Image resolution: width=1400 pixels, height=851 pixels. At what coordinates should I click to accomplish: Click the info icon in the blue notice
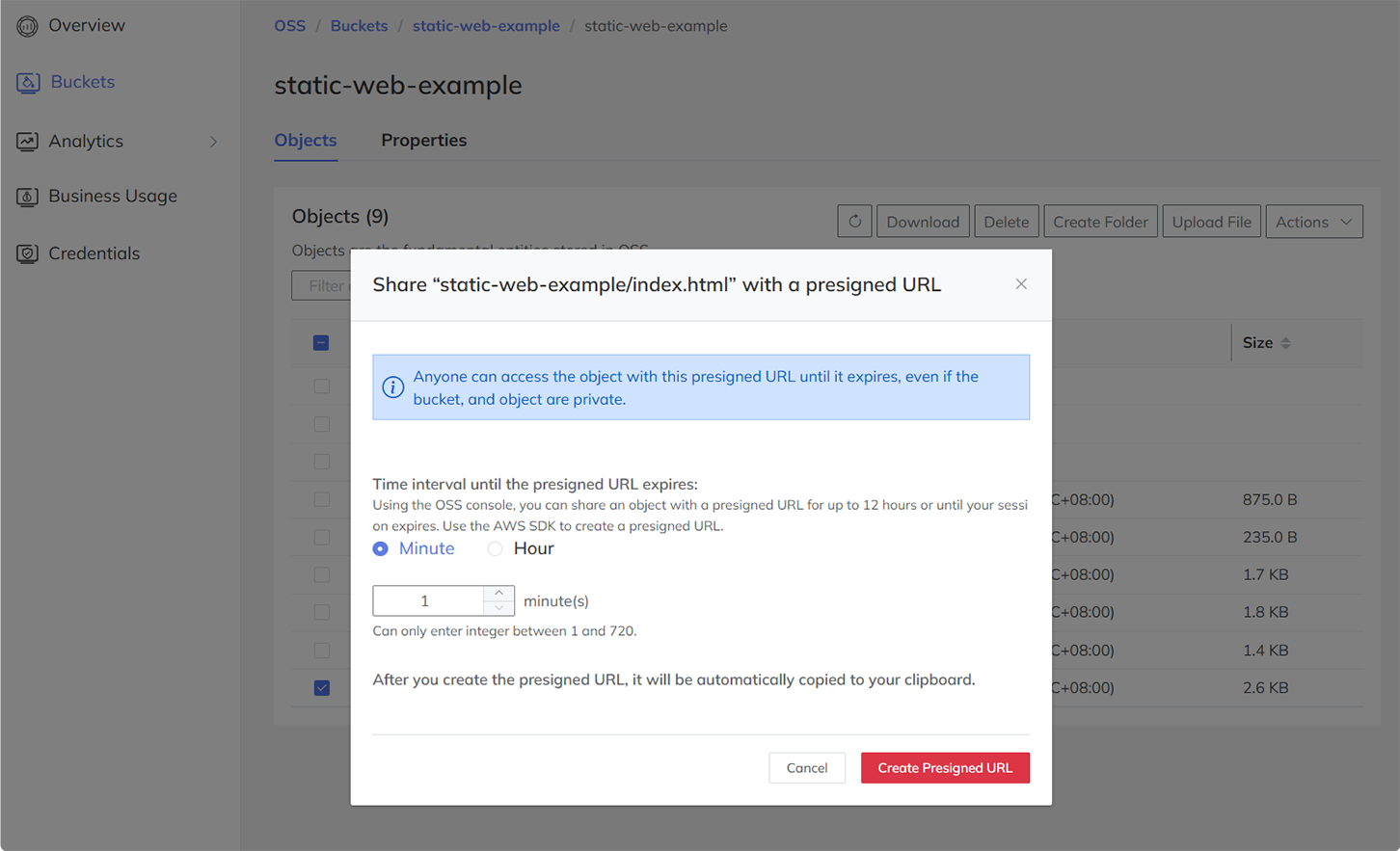point(392,387)
